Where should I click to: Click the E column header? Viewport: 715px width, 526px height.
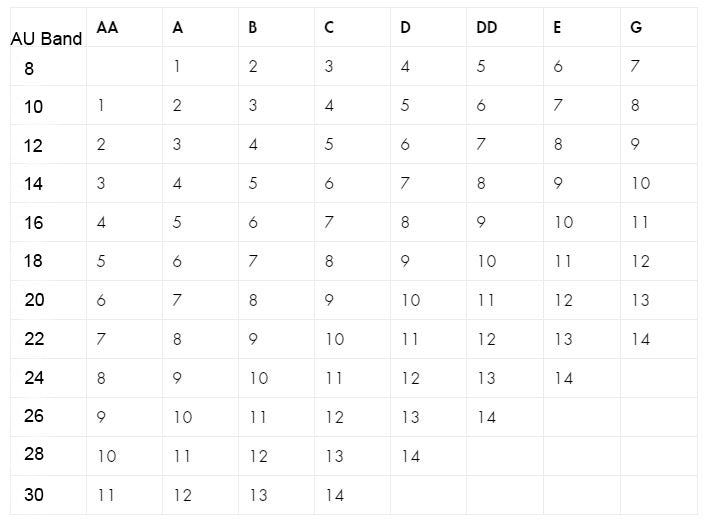[x=557, y=27]
